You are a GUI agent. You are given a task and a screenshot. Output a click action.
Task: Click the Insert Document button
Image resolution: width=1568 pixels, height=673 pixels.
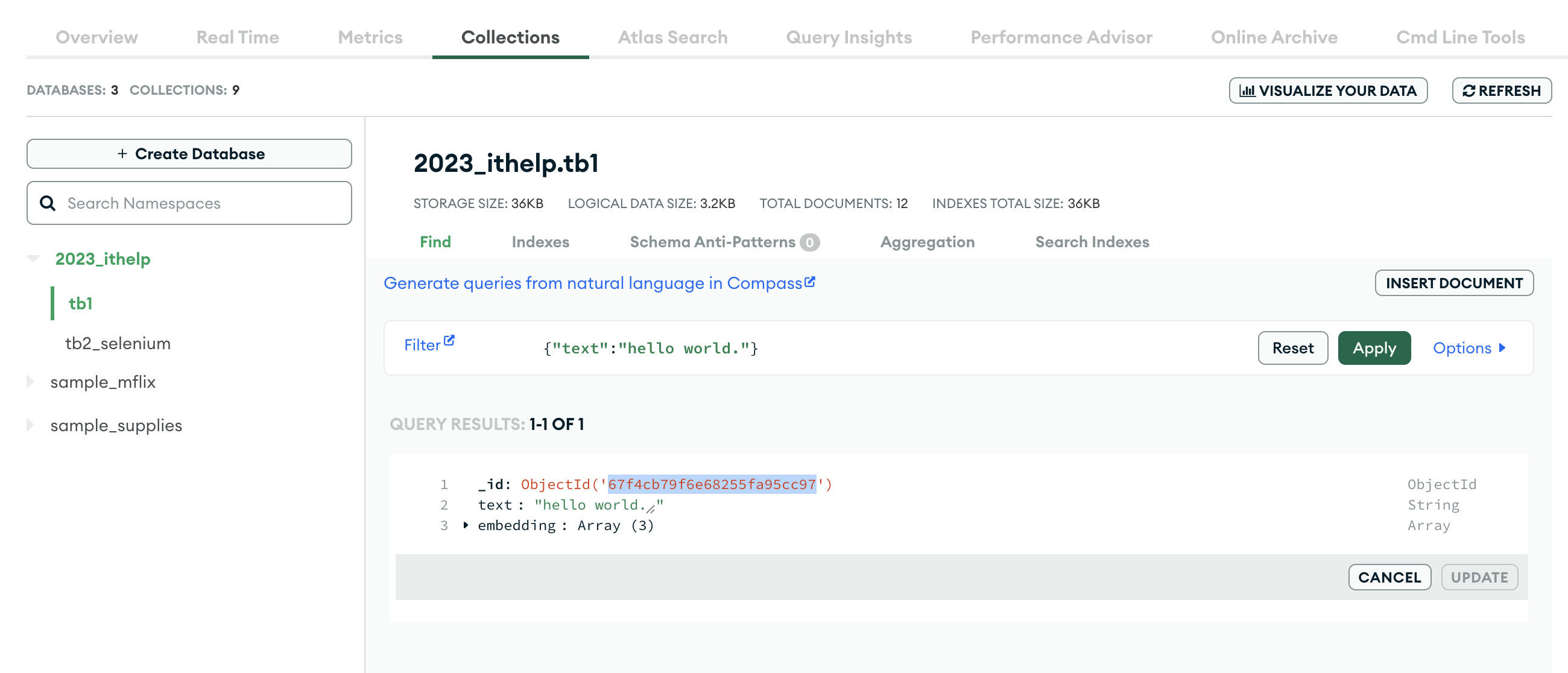tap(1453, 283)
